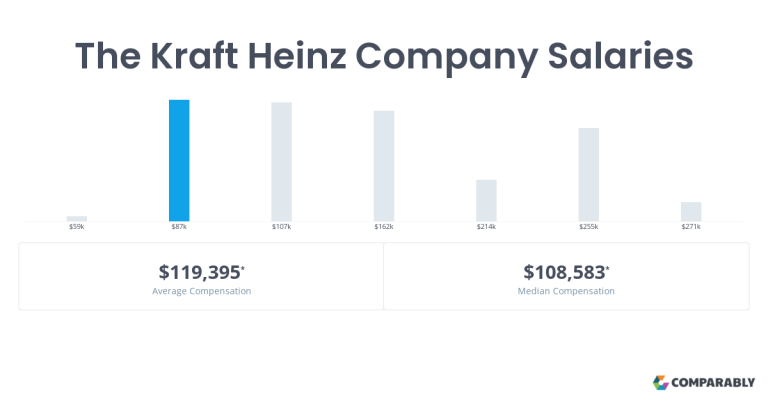Select the $162k salary bar

click(x=384, y=166)
